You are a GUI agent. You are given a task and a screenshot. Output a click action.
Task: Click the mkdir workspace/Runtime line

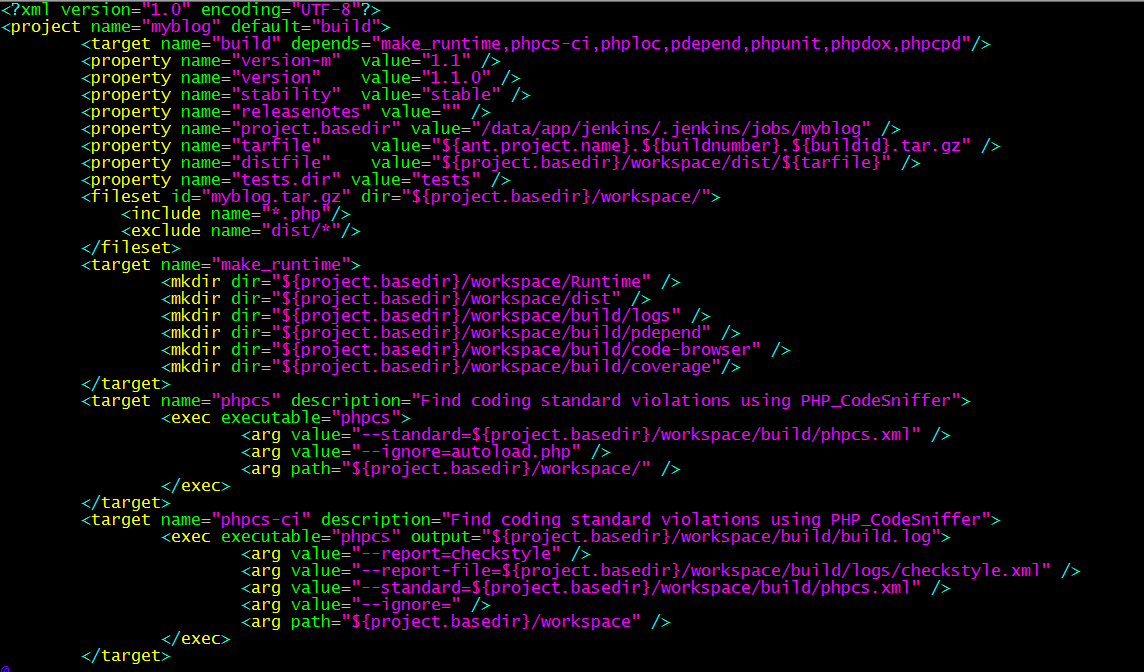point(421,282)
